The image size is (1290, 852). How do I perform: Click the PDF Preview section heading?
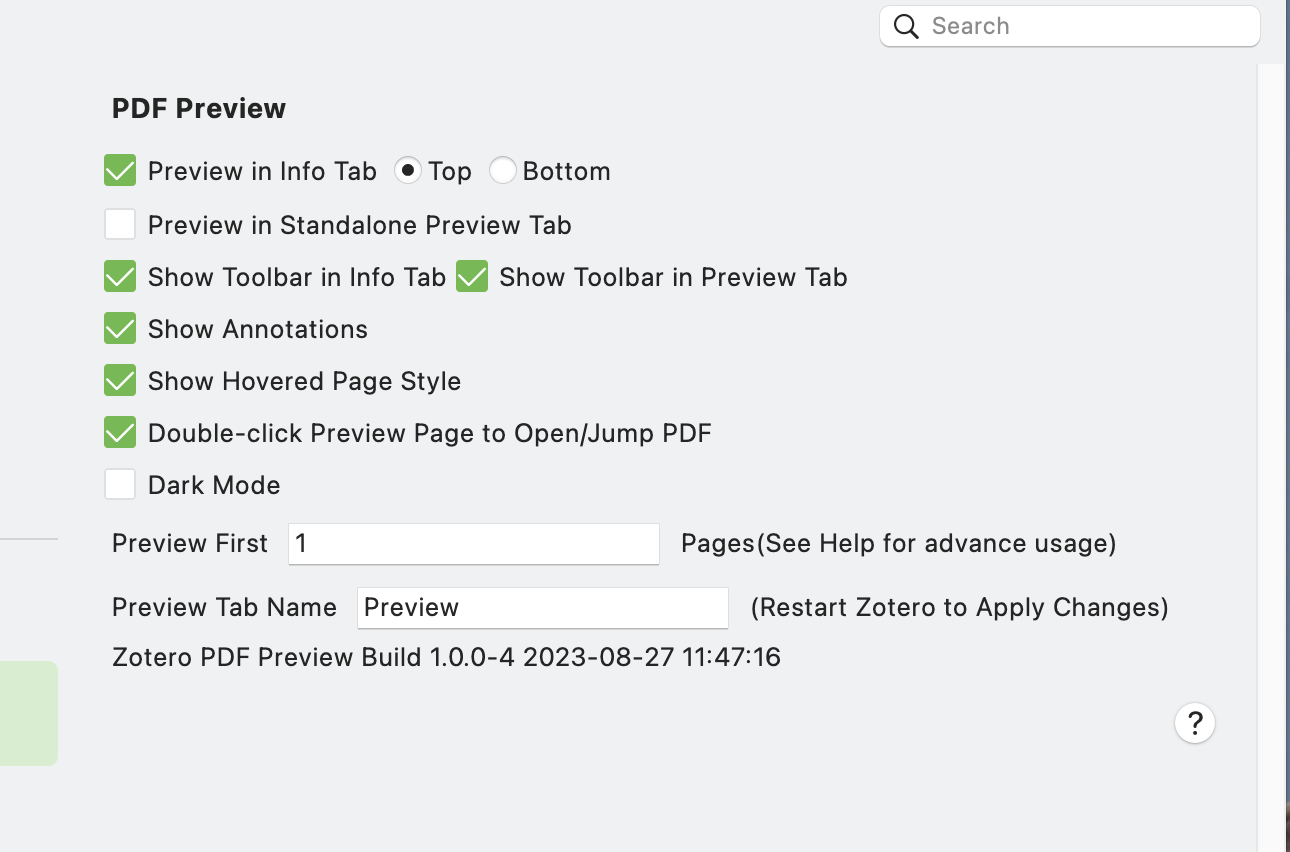(197, 108)
